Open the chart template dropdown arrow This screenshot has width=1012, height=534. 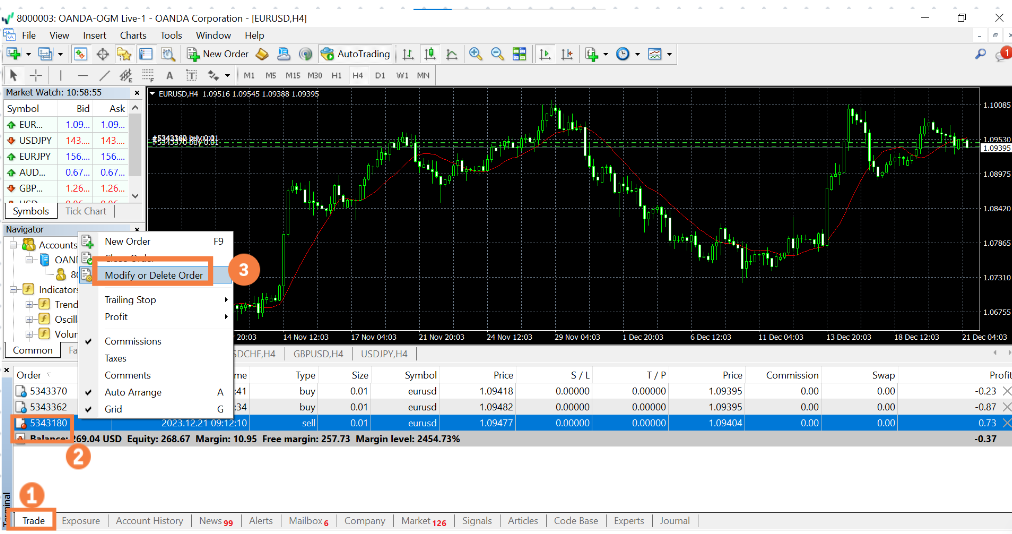click(669, 54)
